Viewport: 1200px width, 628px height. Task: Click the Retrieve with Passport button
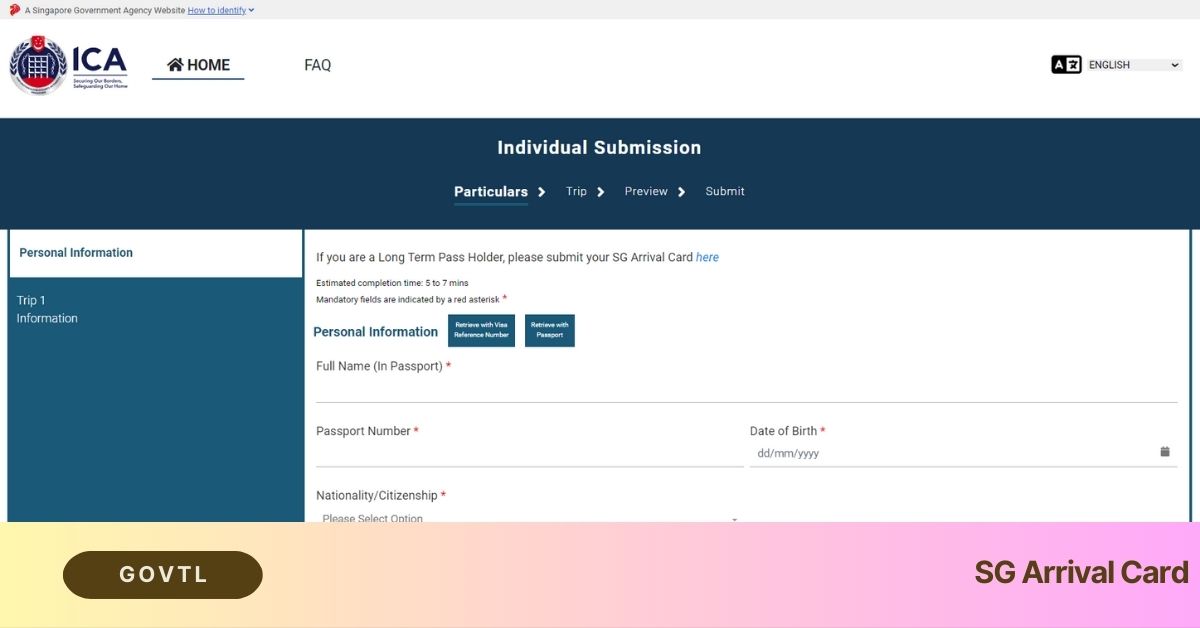tap(549, 331)
